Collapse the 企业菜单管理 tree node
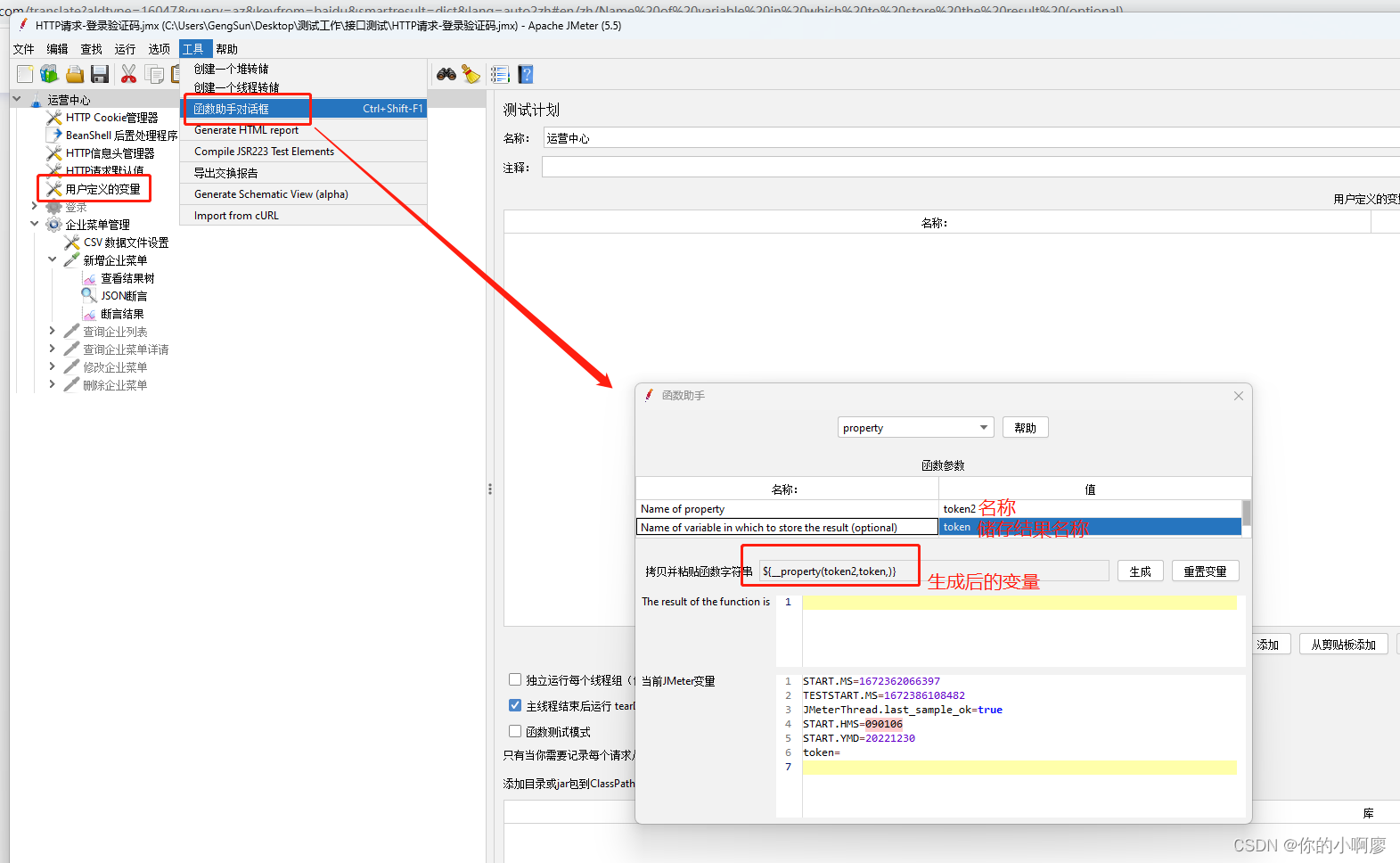Image resolution: width=1400 pixels, height=863 pixels. pyautogui.click(x=35, y=224)
